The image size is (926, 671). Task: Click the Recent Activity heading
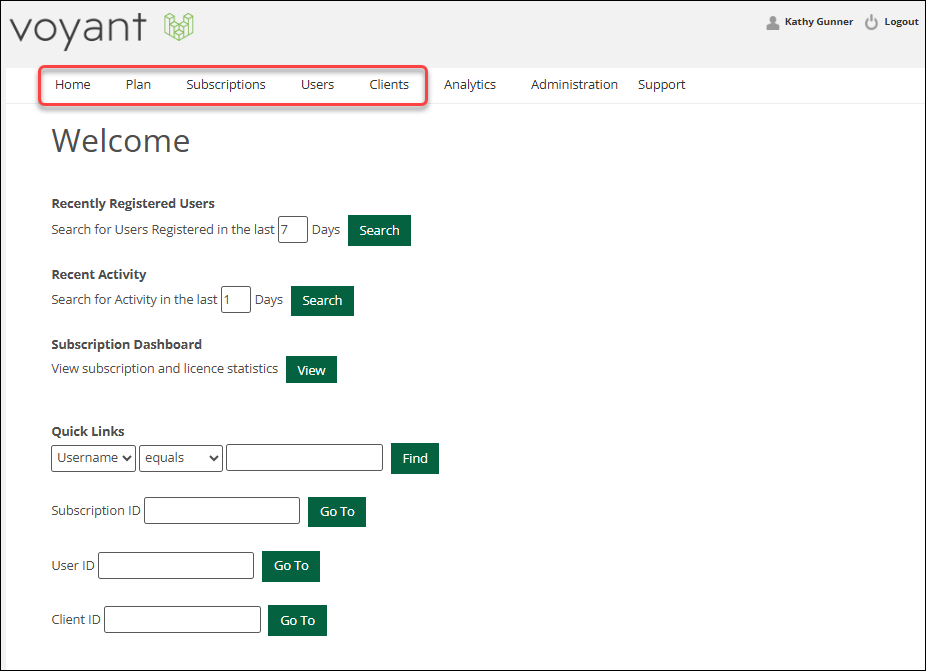[99, 275]
